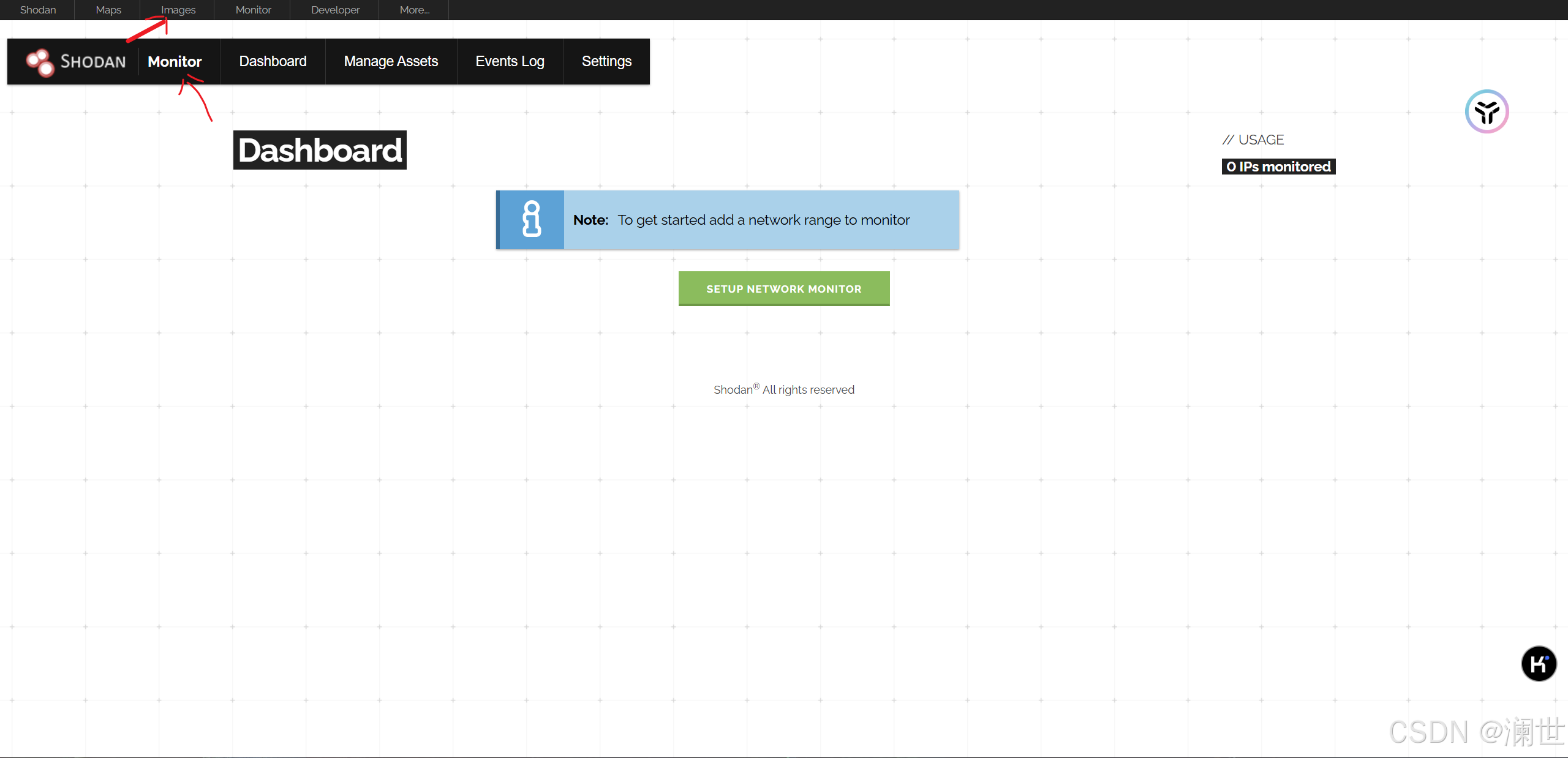Click Monitor brand label next to logo
The width and height of the screenshot is (1568, 758).
[175, 61]
